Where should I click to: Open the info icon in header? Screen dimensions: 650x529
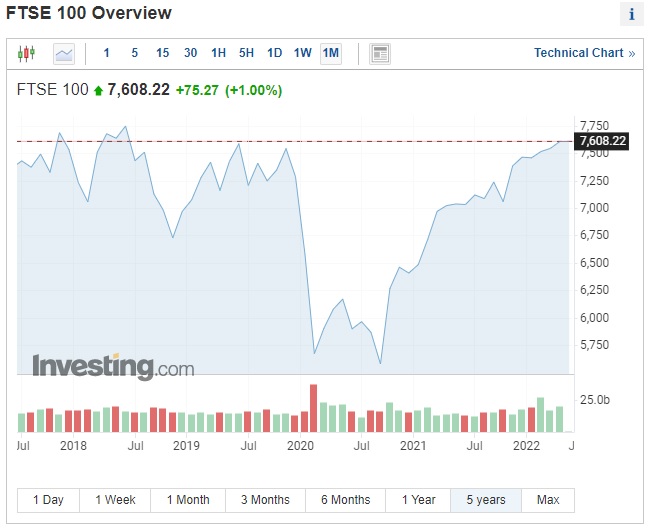tap(631, 14)
